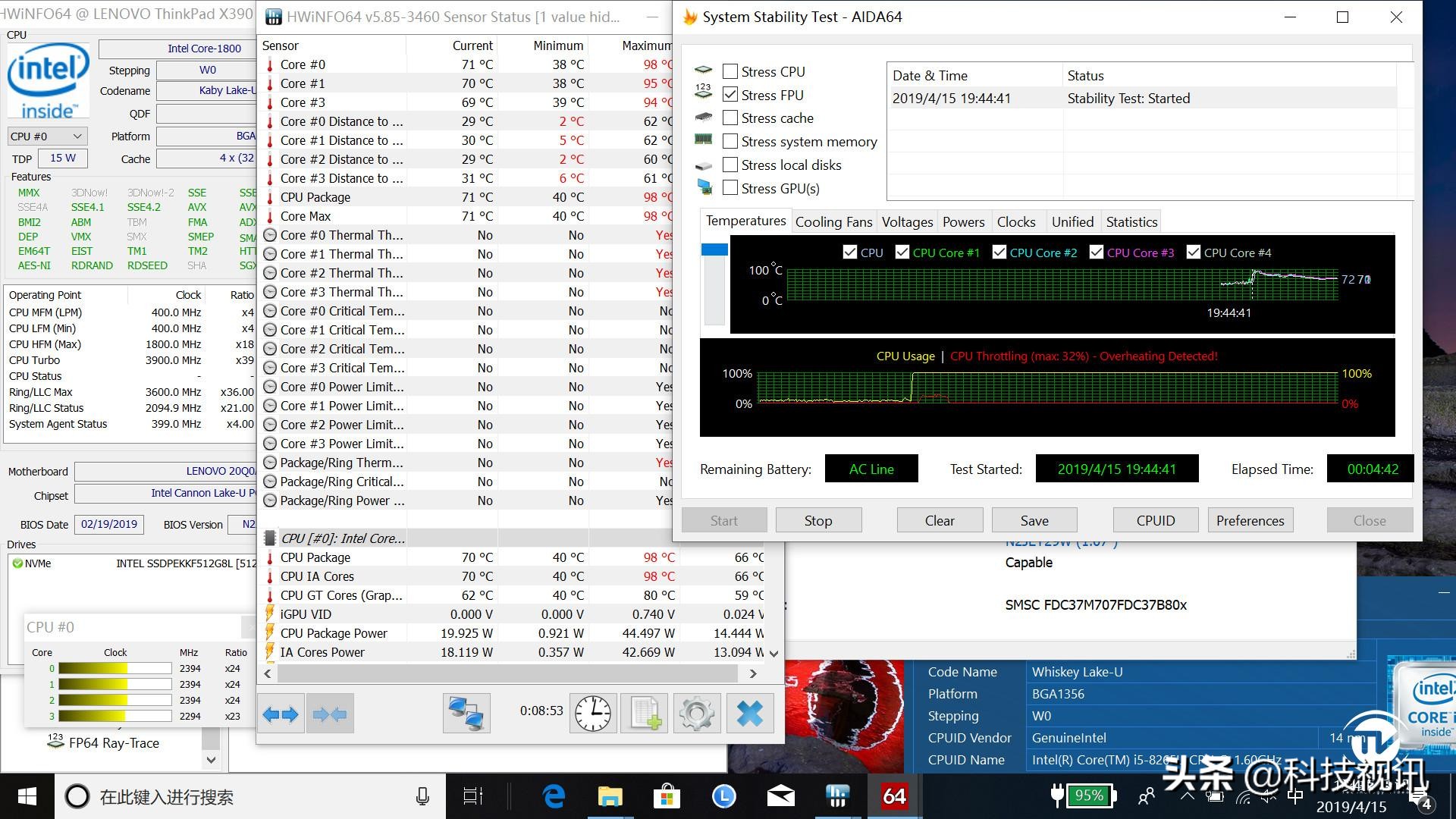This screenshot has width=1456, height=819.
Task: Click the HWiNFO log file plus icon
Action: [645, 714]
